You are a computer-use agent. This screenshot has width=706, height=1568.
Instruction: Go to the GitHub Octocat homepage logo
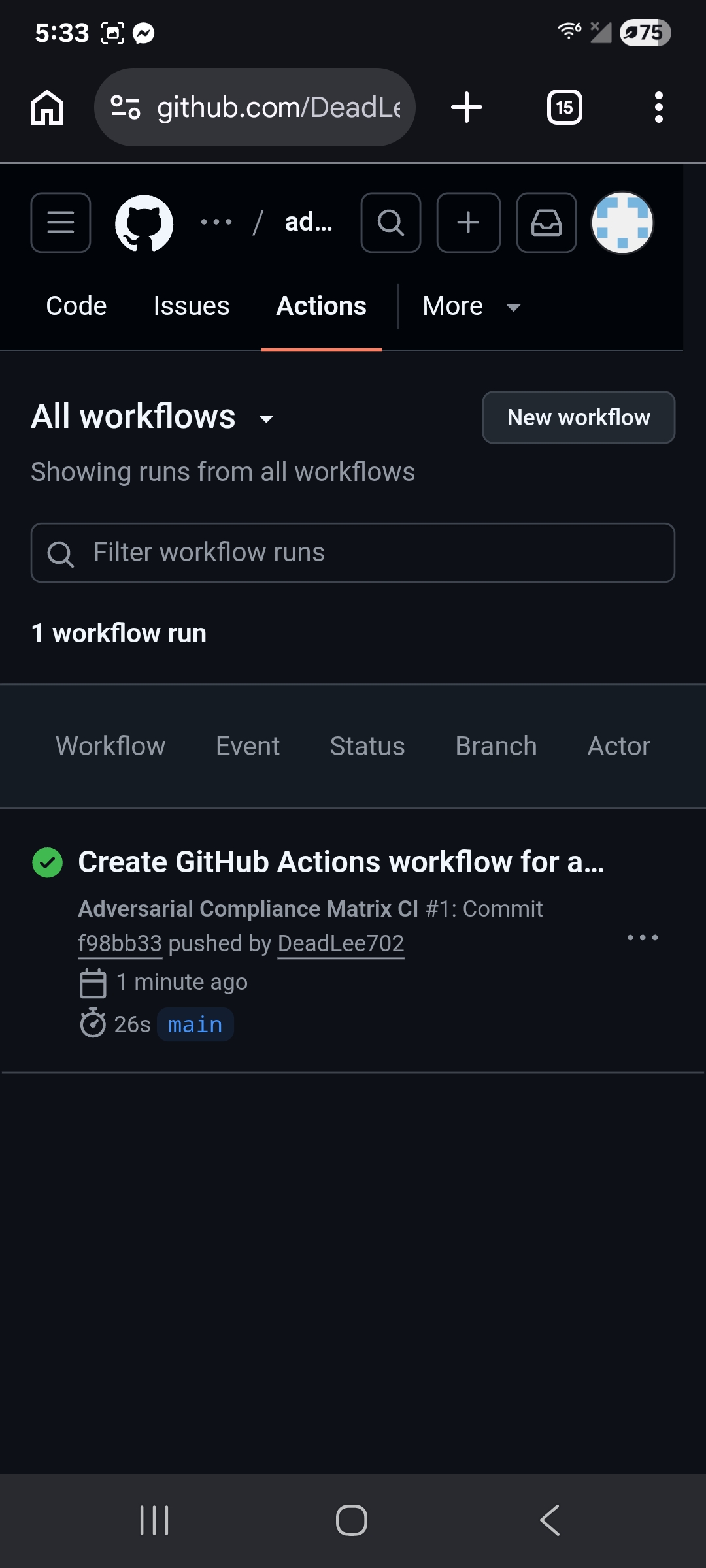coord(144,223)
